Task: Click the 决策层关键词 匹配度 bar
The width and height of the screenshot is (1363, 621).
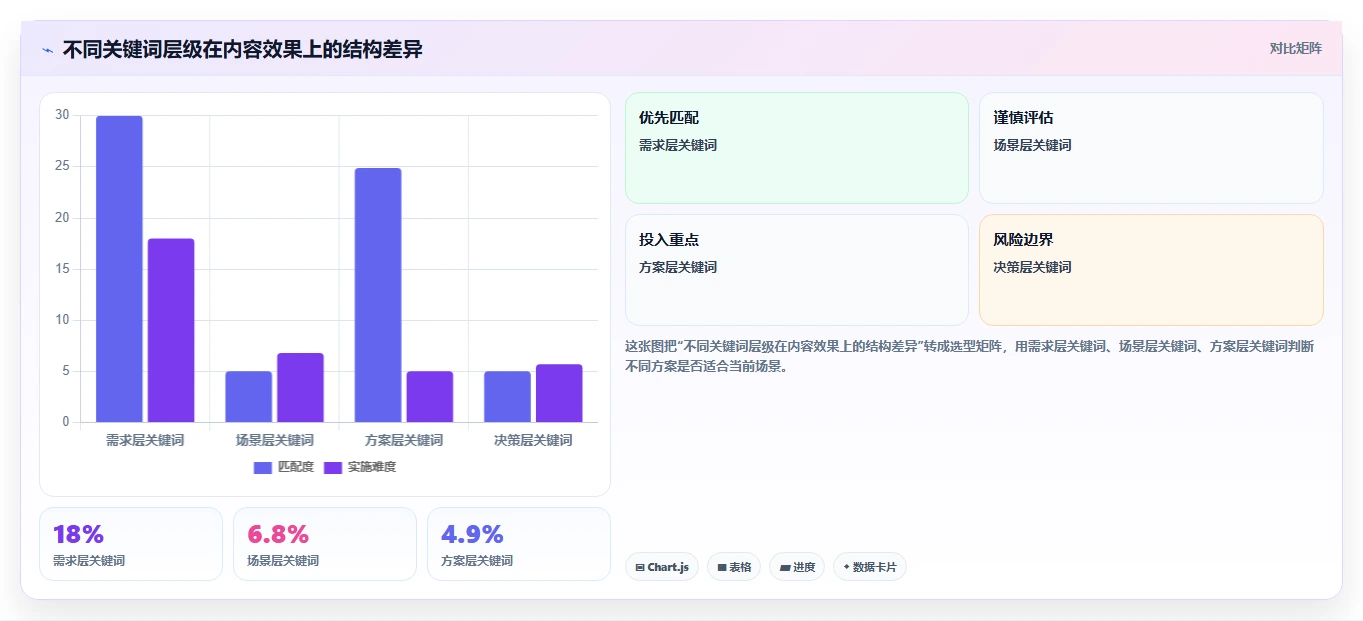Action: (x=507, y=397)
